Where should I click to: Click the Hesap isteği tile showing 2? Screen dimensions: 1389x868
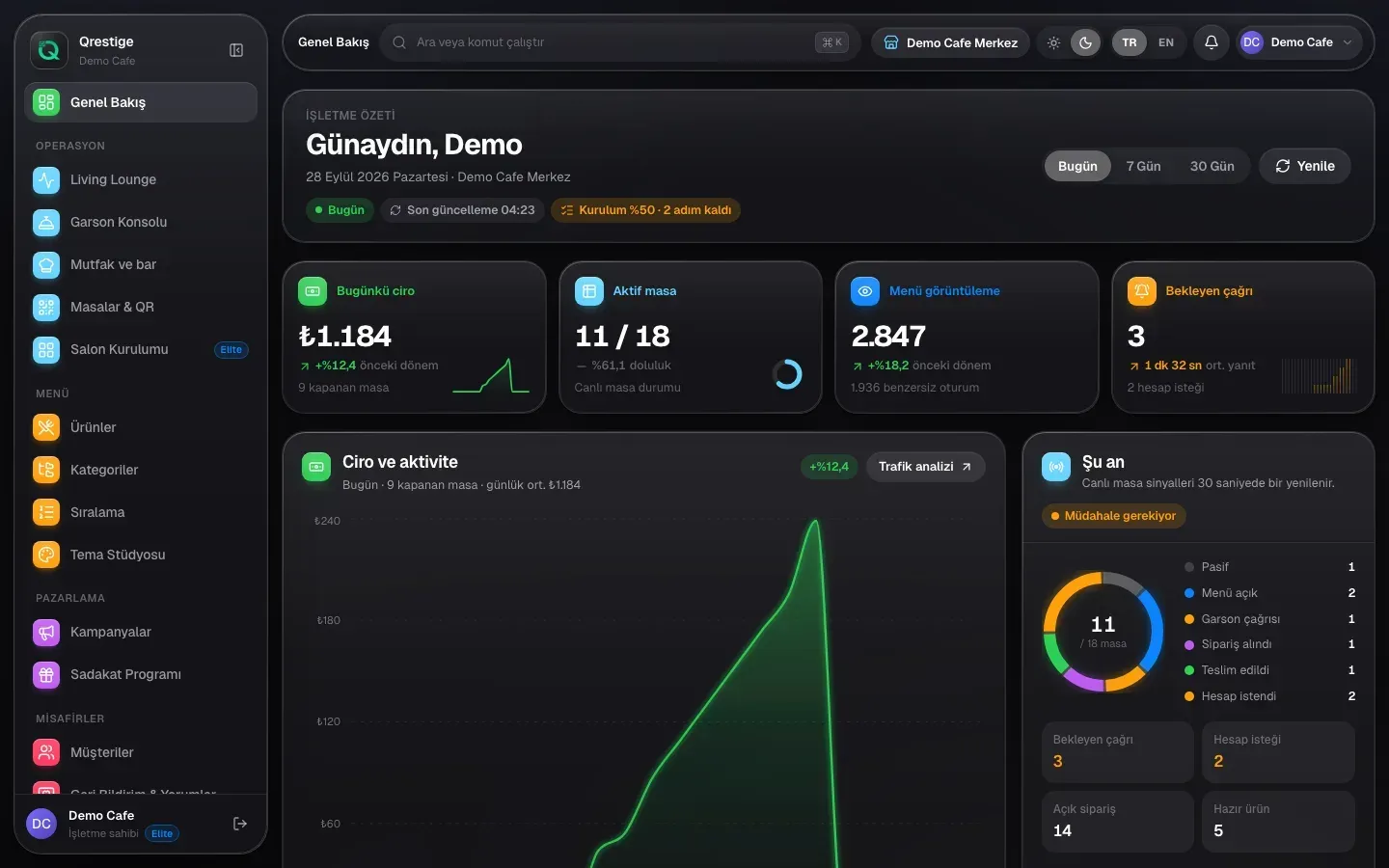[1278, 752]
